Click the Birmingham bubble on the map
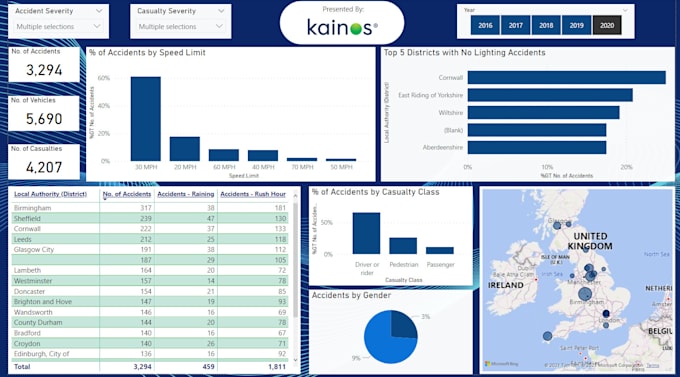 585,294
